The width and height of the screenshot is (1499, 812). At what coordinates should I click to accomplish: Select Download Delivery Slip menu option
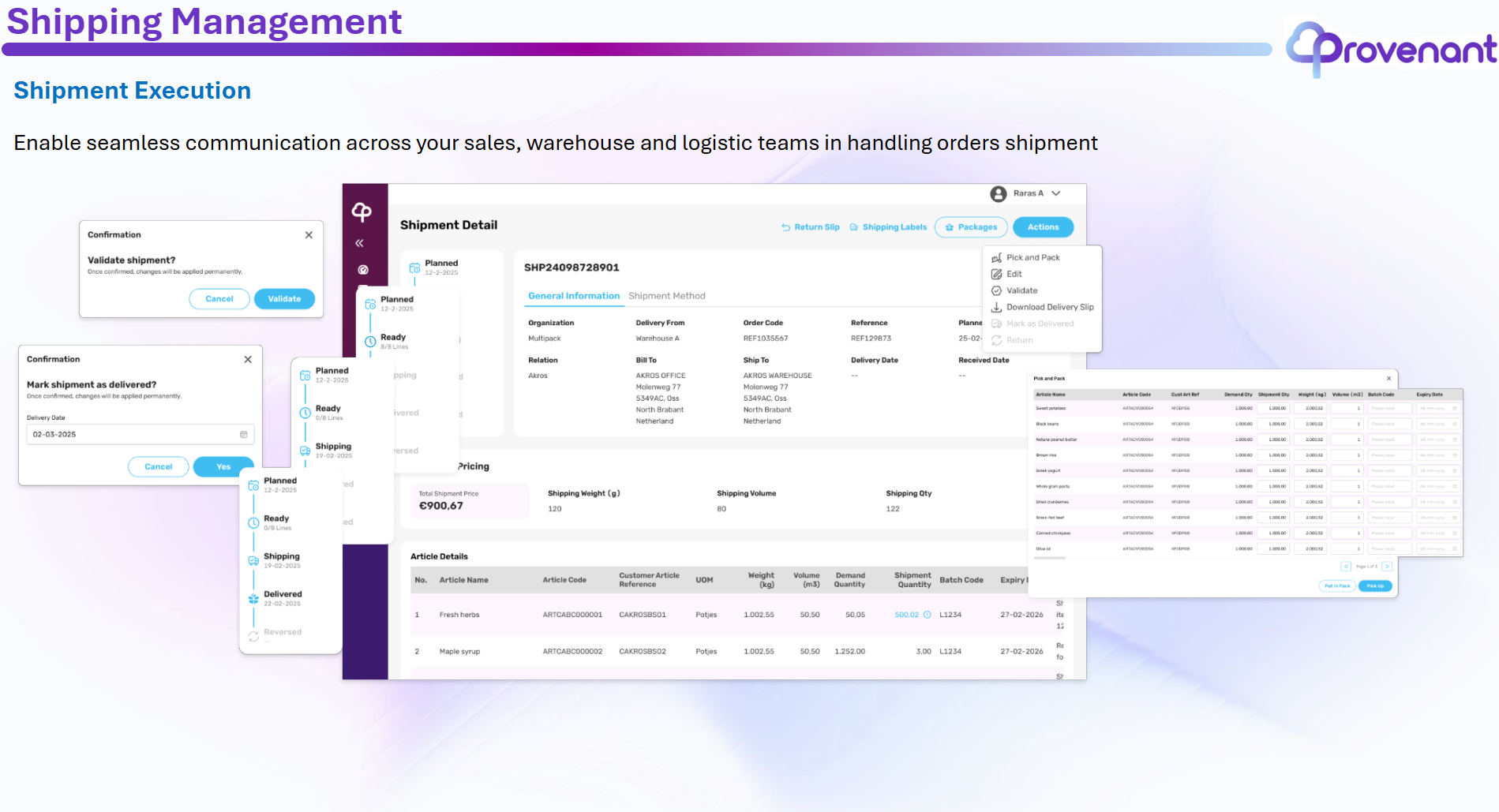pyautogui.click(x=1049, y=308)
